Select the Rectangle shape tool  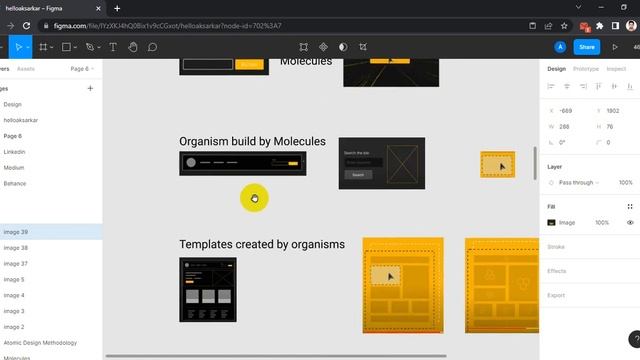[x=66, y=47]
